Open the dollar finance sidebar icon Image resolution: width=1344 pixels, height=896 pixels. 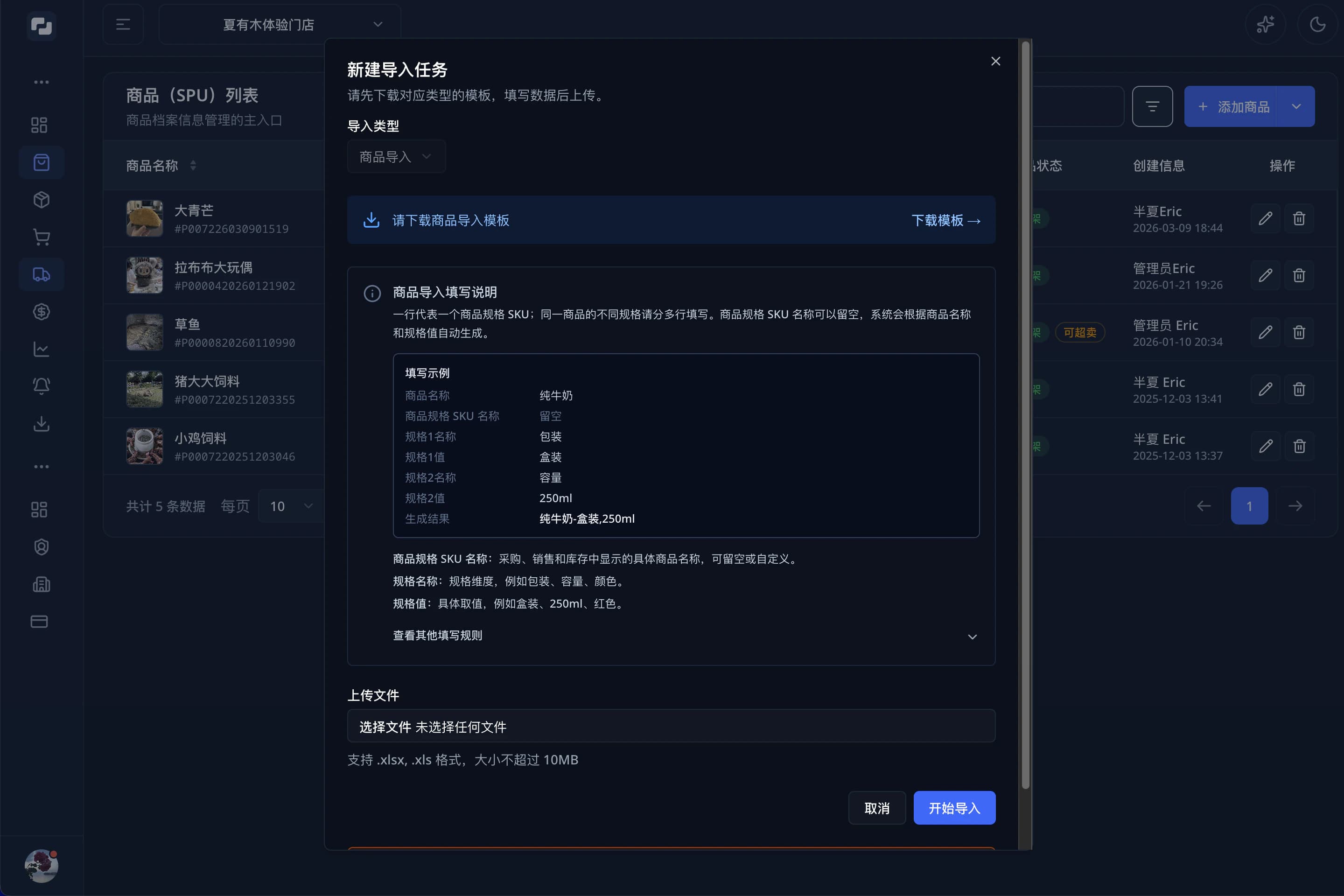[41, 312]
